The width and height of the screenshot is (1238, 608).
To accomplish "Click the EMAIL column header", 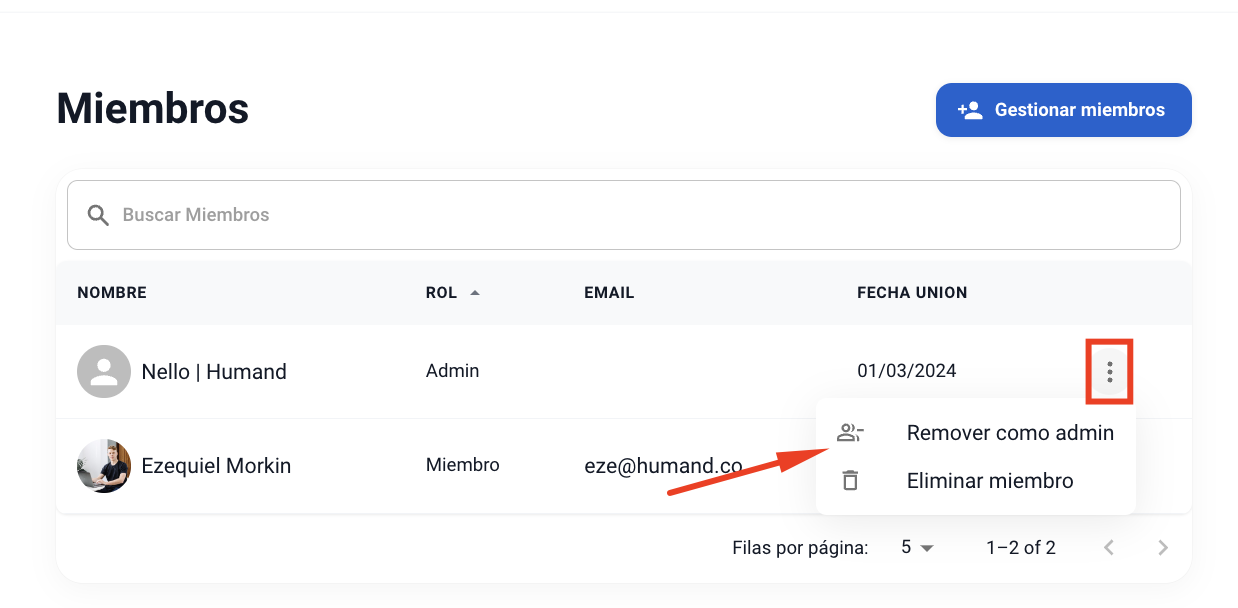I will click(x=609, y=293).
